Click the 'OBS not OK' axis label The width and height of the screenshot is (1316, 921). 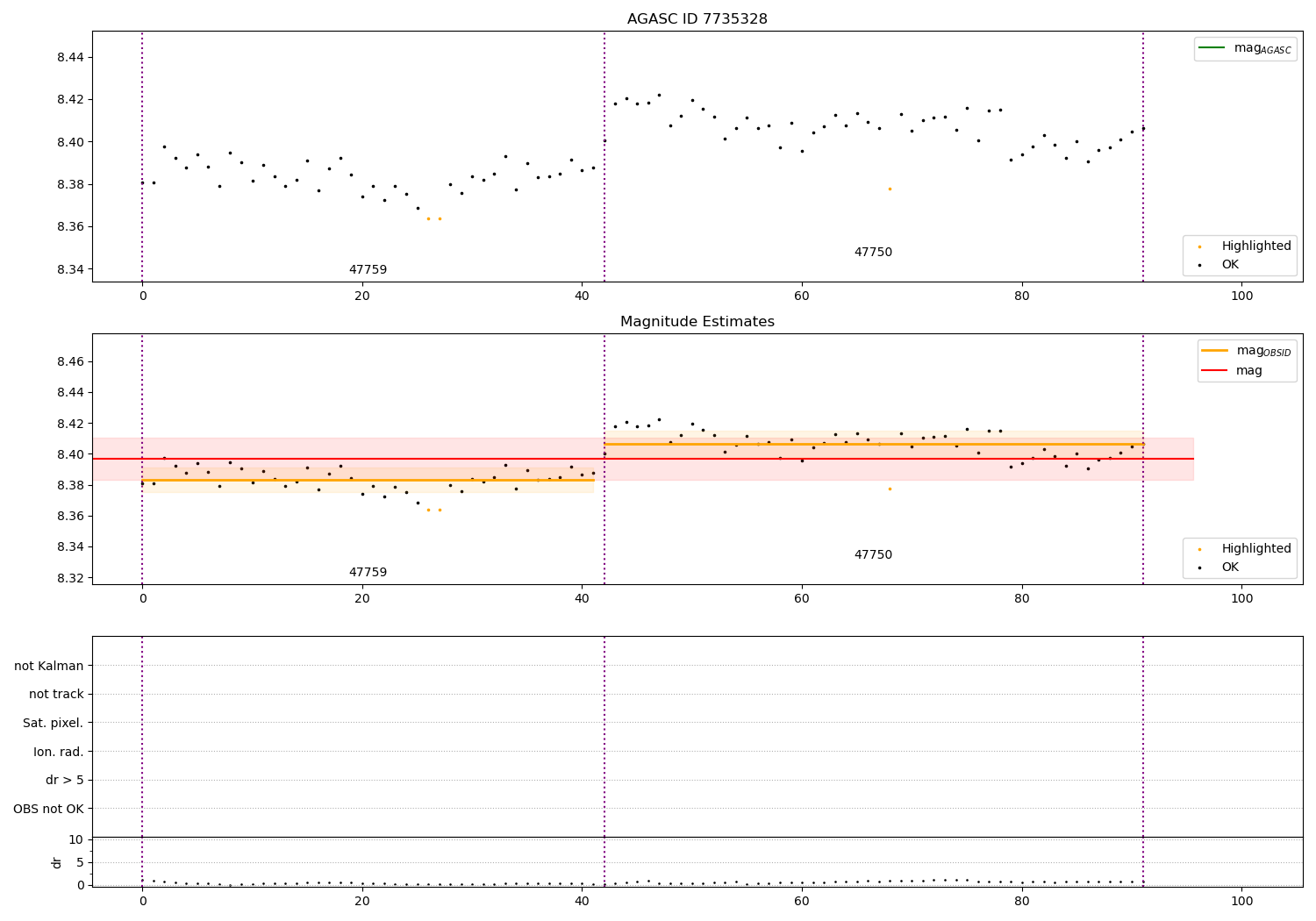(49, 810)
